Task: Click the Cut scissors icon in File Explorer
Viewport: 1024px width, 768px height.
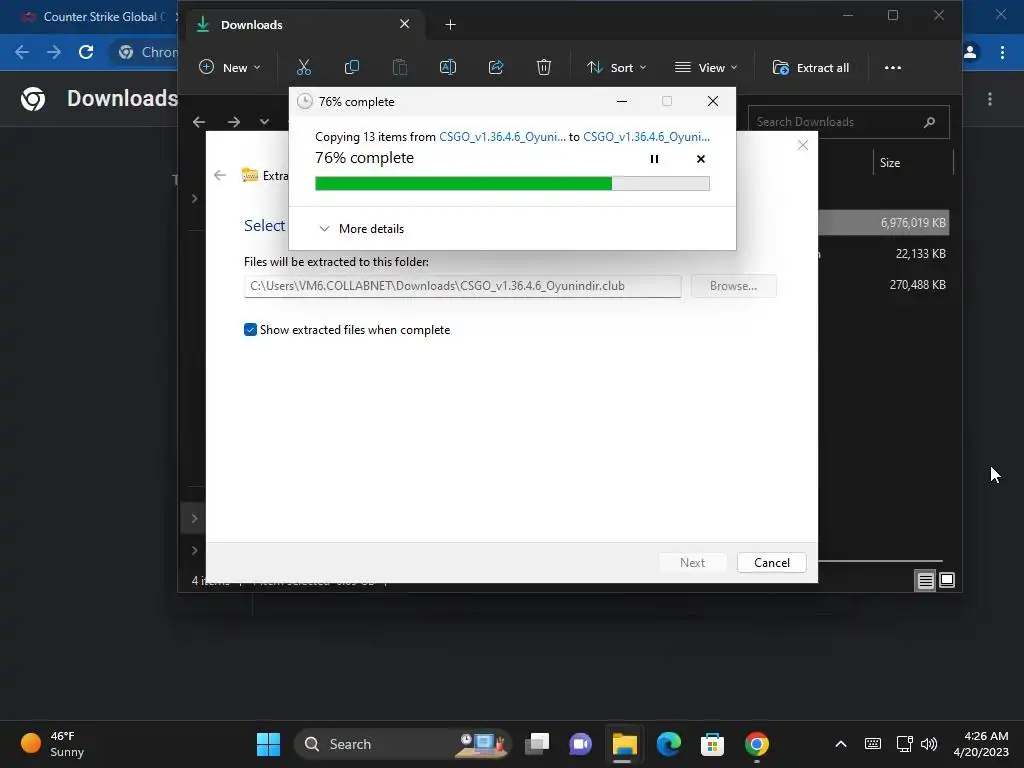Action: tap(304, 67)
